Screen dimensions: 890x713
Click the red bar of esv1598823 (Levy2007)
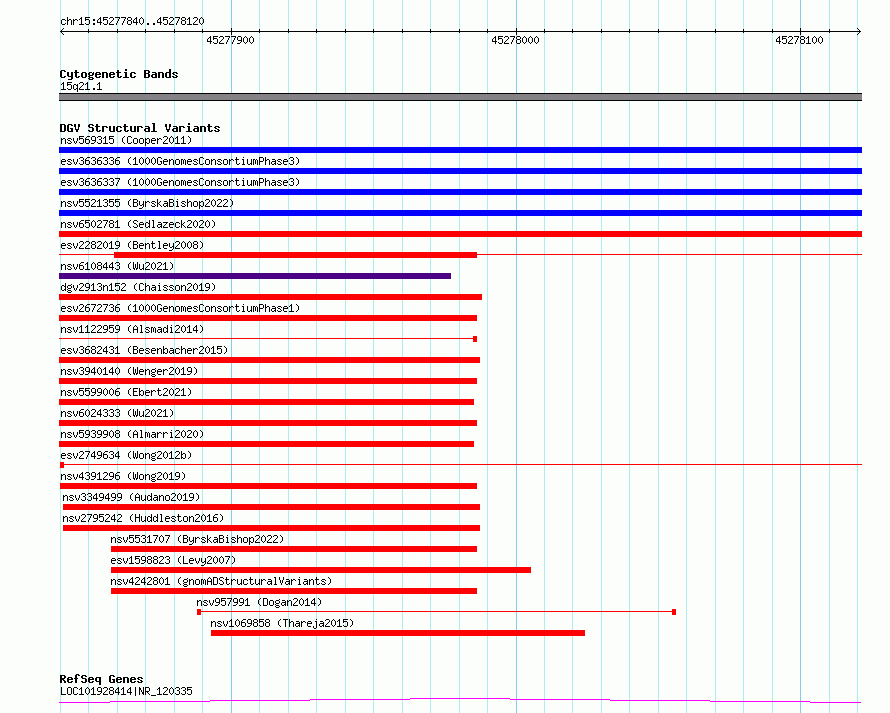321,570
